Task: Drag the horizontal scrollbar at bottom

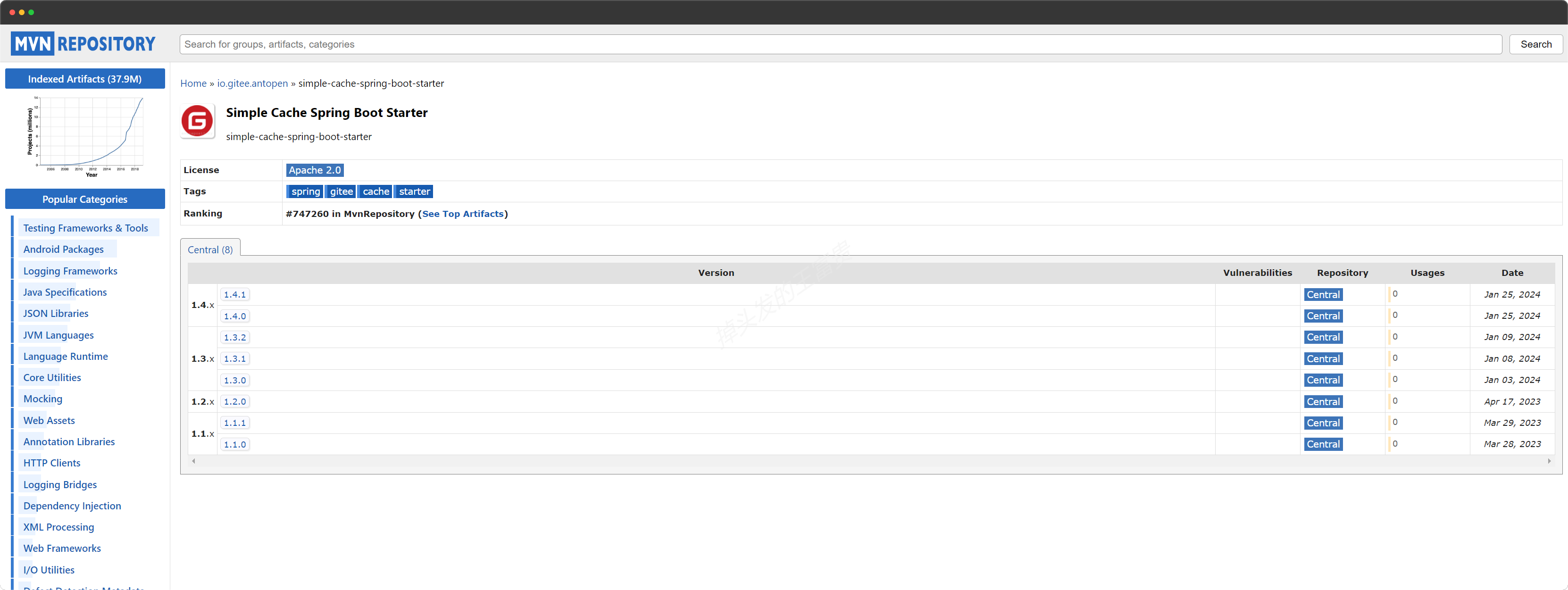Action: (869, 461)
